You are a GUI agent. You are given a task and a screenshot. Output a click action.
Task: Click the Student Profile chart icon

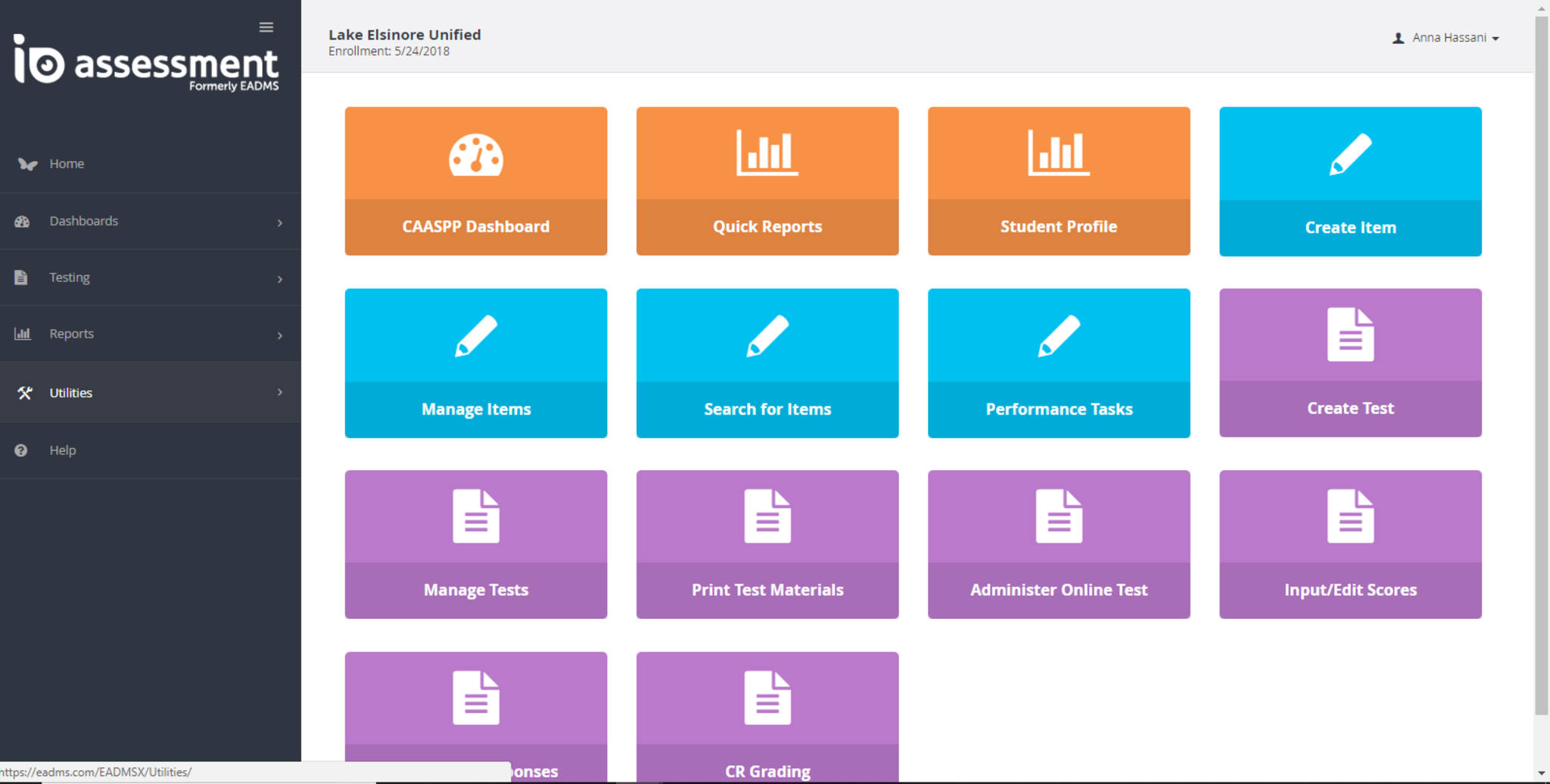click(x=1058, y=153)
